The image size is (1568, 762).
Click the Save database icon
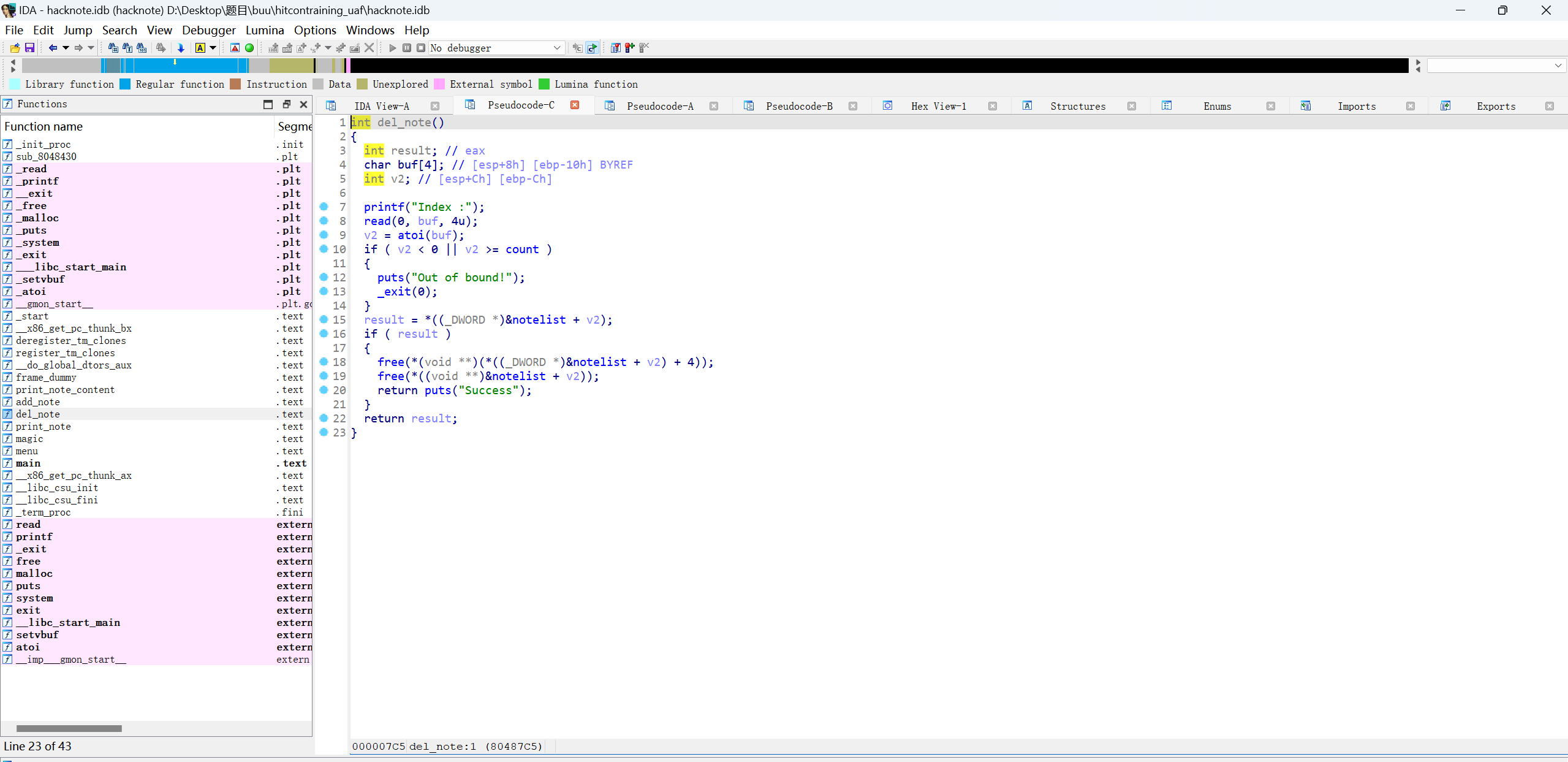(x=29, y=48)
